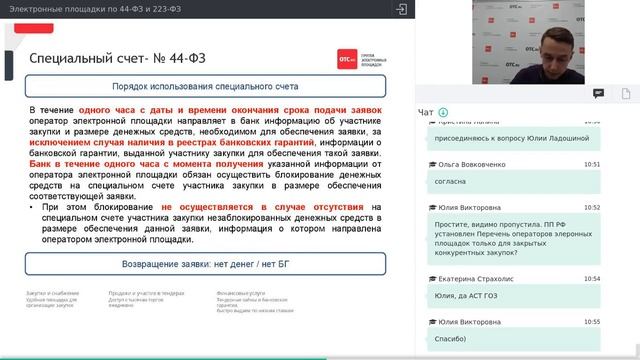Click sender name 'Юлия Викторовна' at 10:52
This screenshot has height=360, width=640.
469,208
